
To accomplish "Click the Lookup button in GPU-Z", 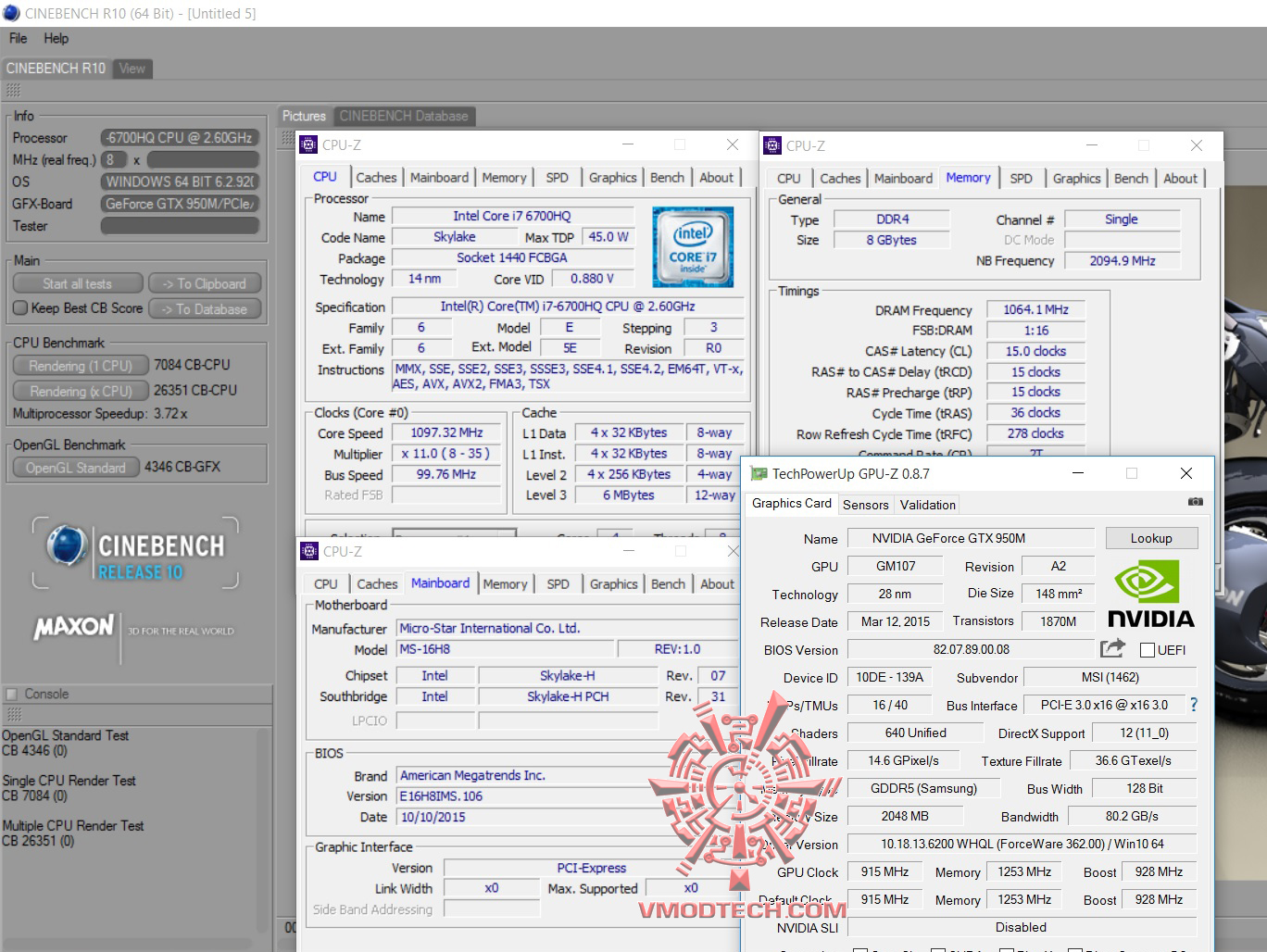I will (x=1151, y=538).
